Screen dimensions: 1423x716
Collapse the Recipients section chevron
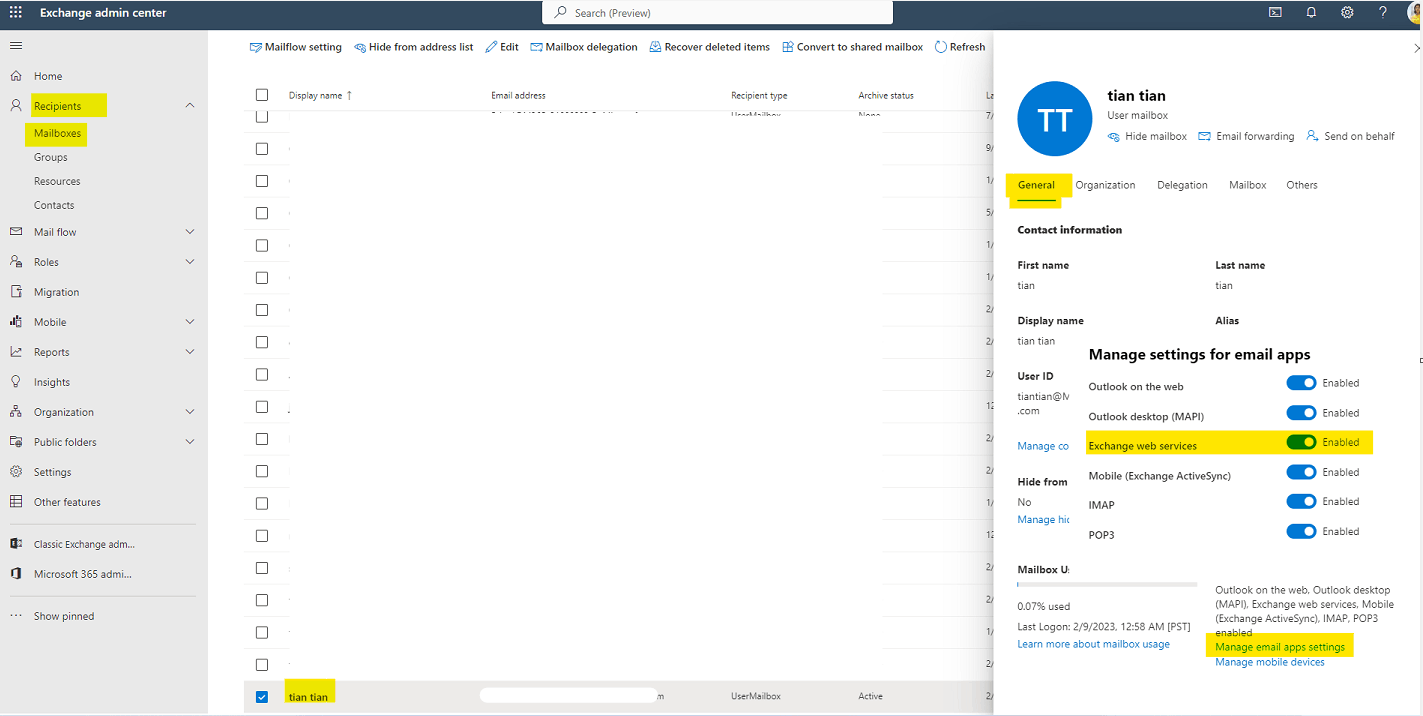point(190,106)
